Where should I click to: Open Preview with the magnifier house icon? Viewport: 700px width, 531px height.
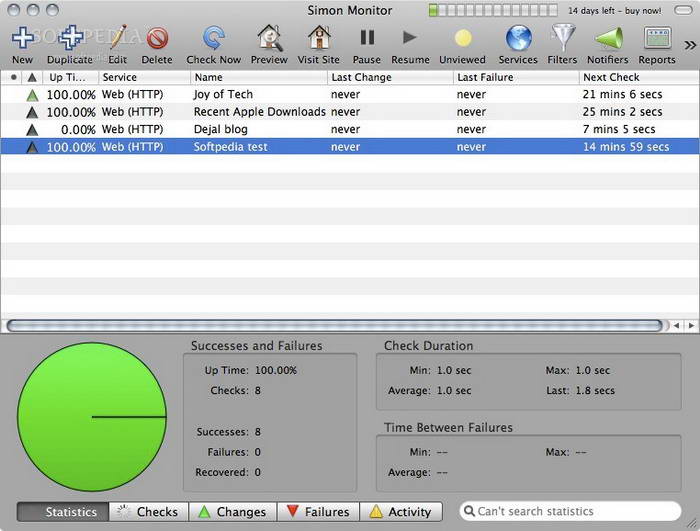(269, 38)
